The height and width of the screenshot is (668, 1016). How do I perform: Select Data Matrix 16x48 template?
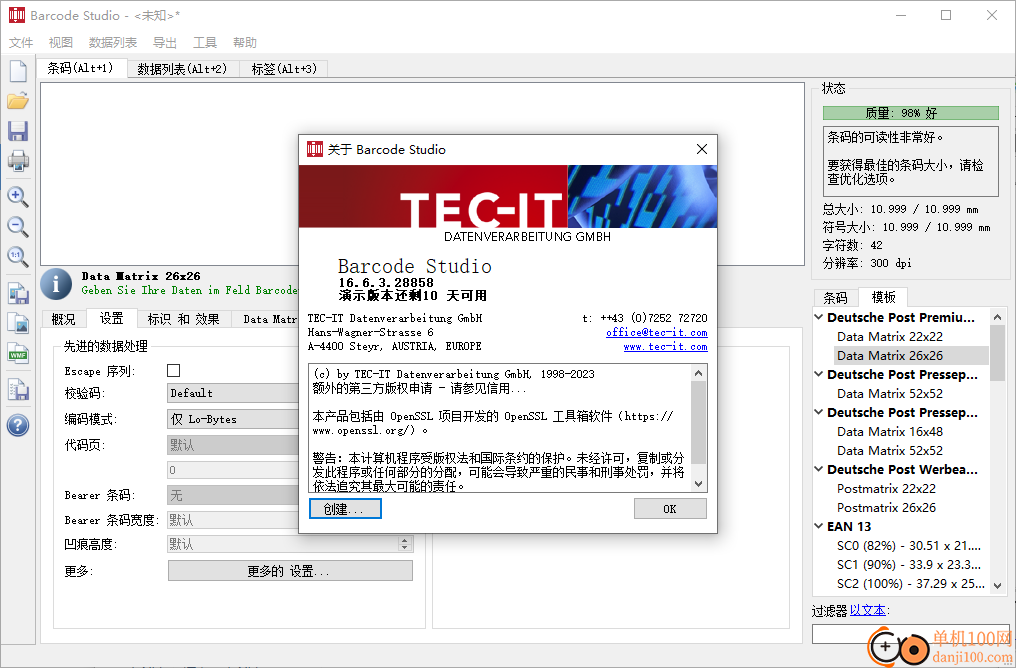[x=889, y=432]
